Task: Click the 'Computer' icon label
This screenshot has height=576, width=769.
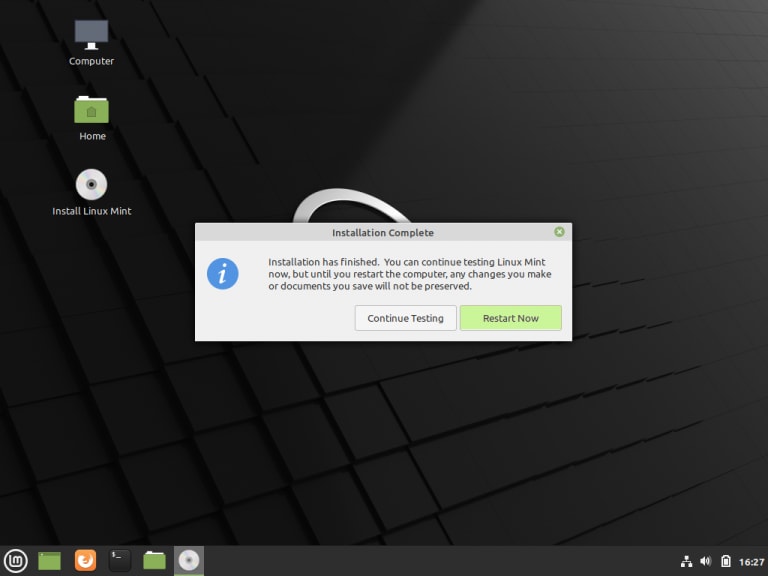Action: click(91, 61)
